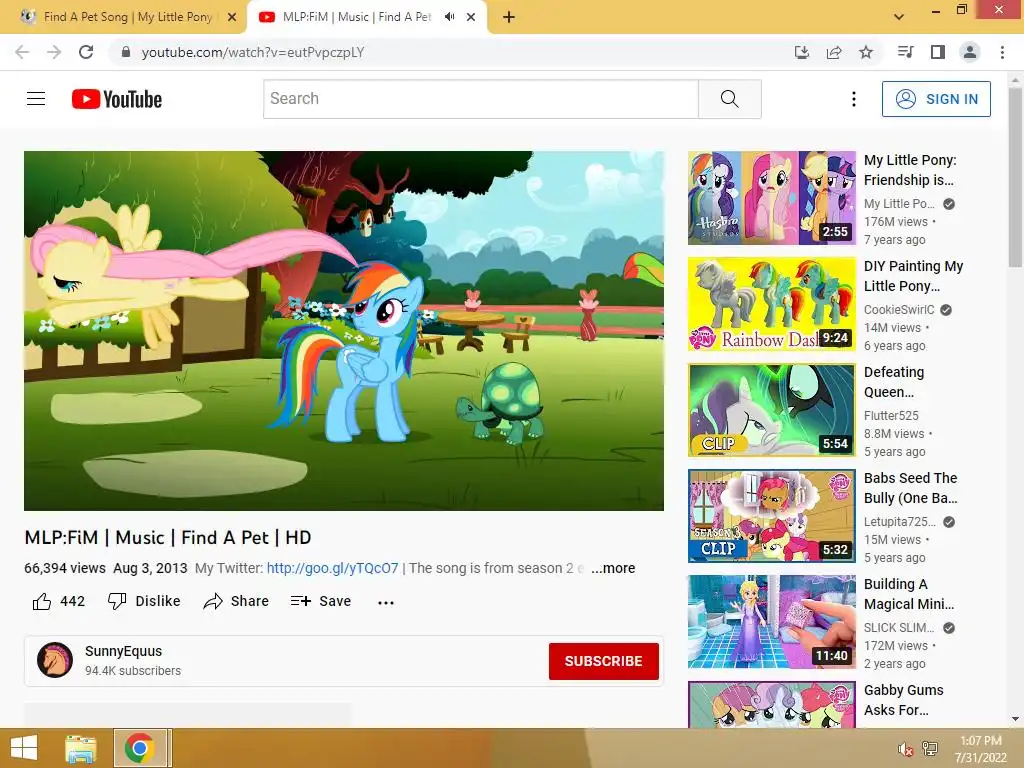Subscribe to SunnyEquus channel
The height and width of the screenshot is (768, 1024).
coord(603,661)
